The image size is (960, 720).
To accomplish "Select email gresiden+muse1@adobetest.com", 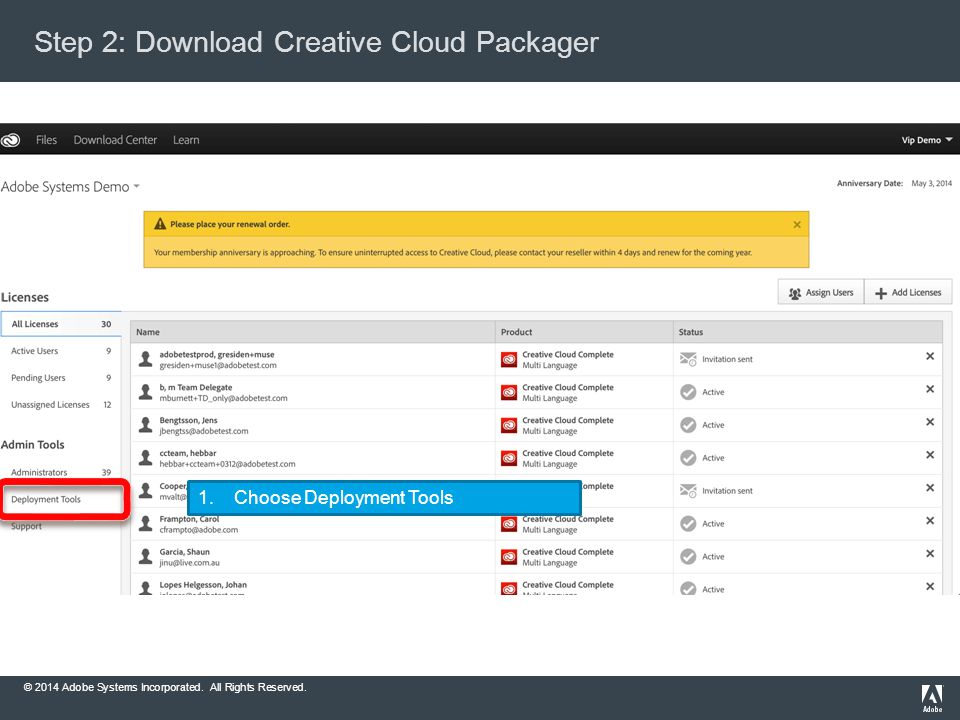I will tap(218, 366).
